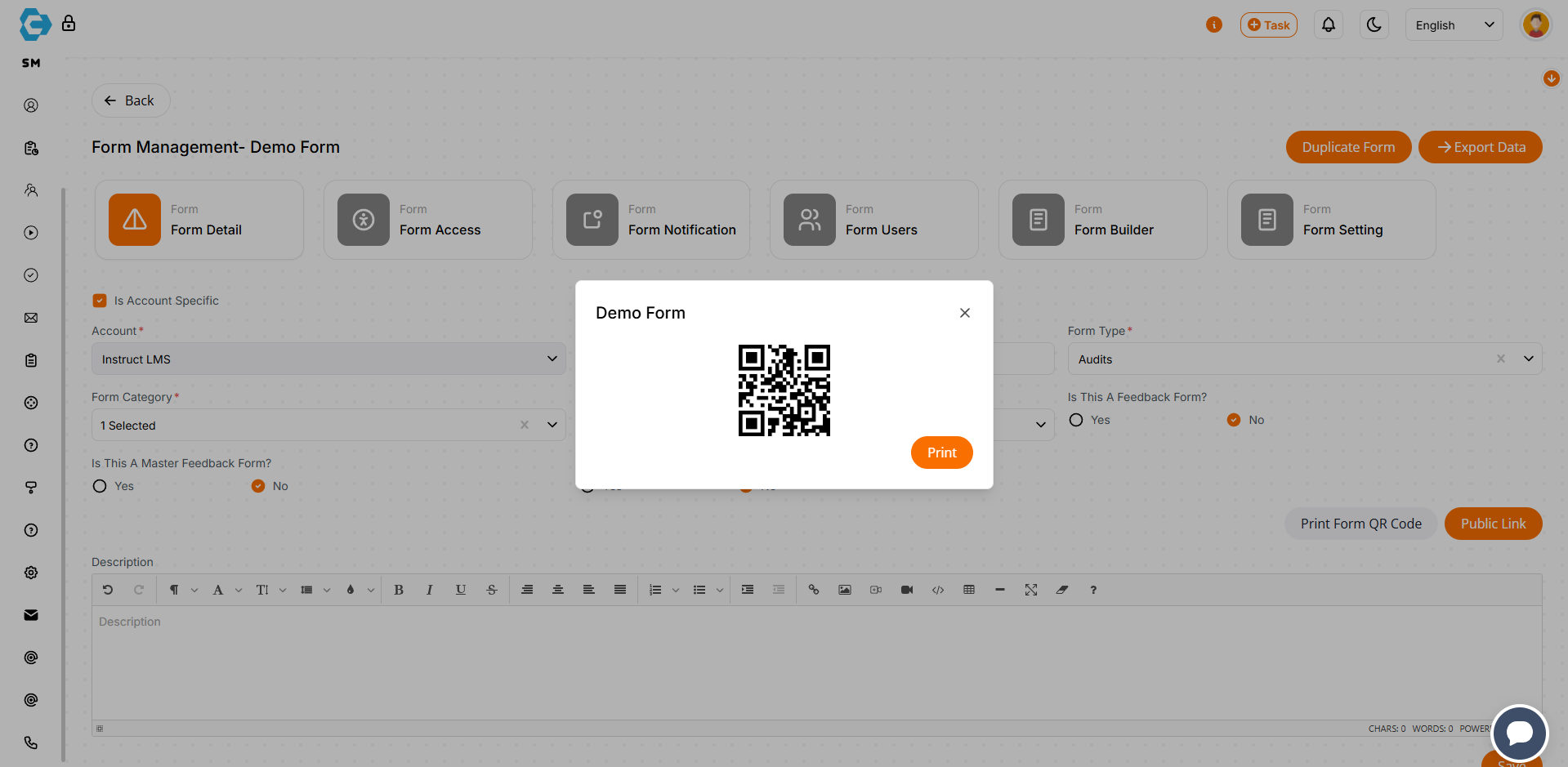Insert a link in the description editor
Image resolution: width=1568 pixels, height=767 pixels.
coord(814,590)
